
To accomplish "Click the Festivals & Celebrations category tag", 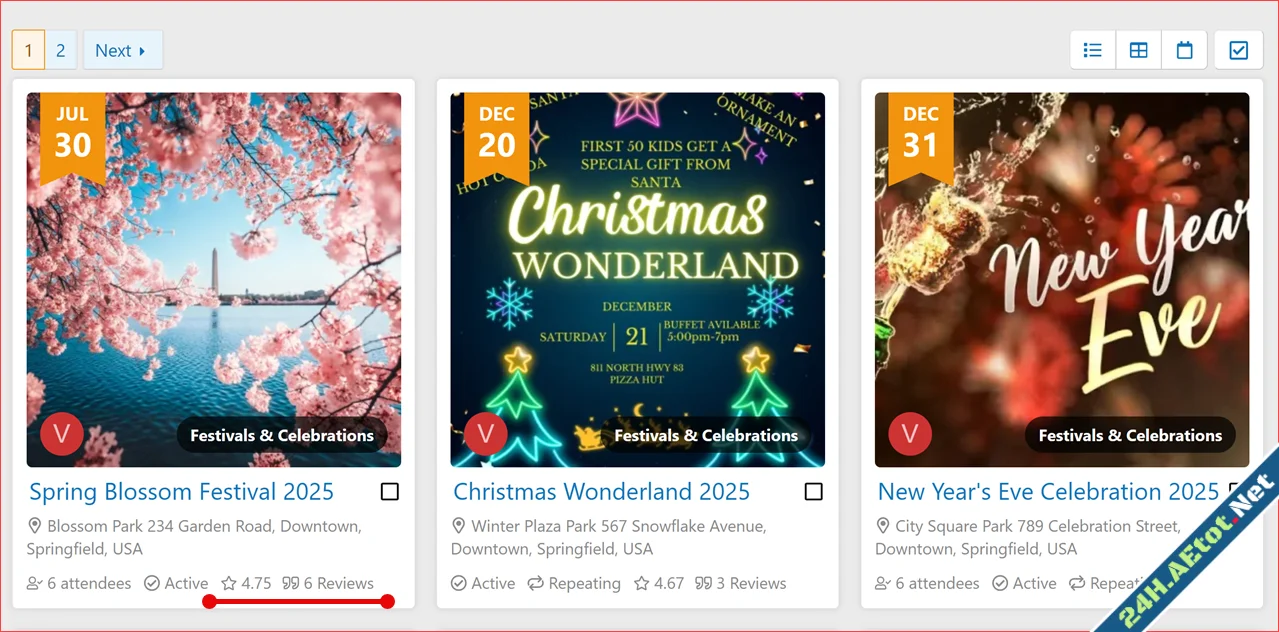I will pos(281,435).
